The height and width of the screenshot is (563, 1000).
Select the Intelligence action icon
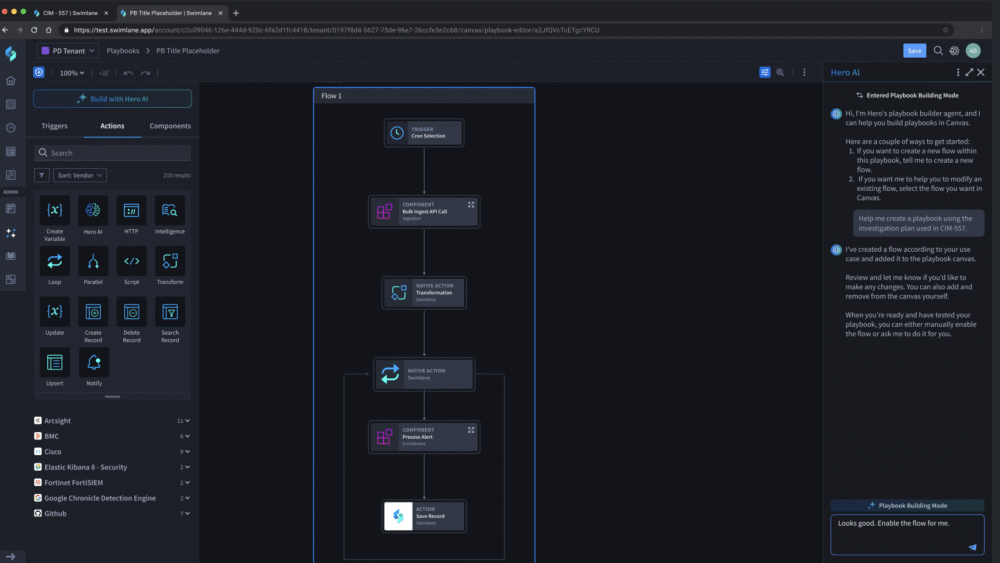pyautogui.click(x=170, y=210)
